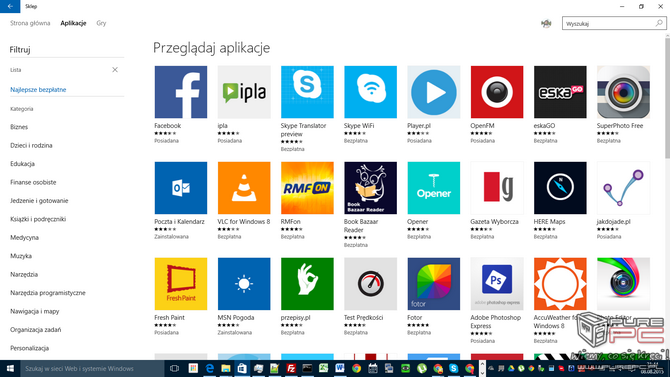
Task: Click the user account avatar icon
Action: 546,24
